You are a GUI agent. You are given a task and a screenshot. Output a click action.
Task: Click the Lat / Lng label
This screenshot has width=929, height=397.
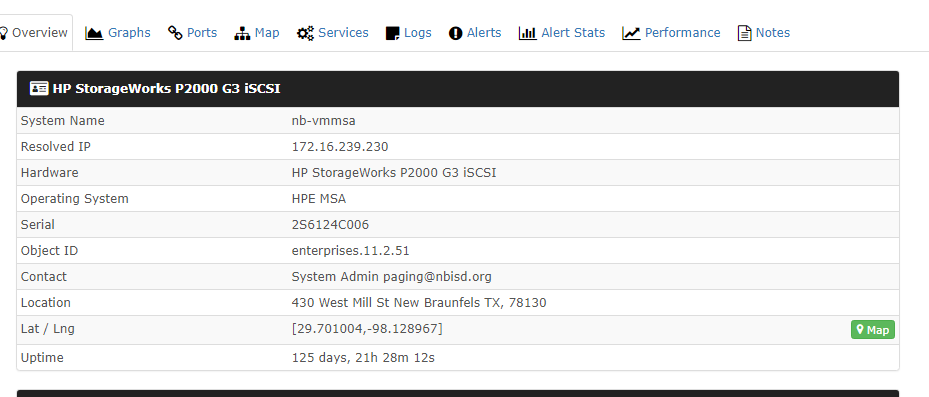pos(47,329)
